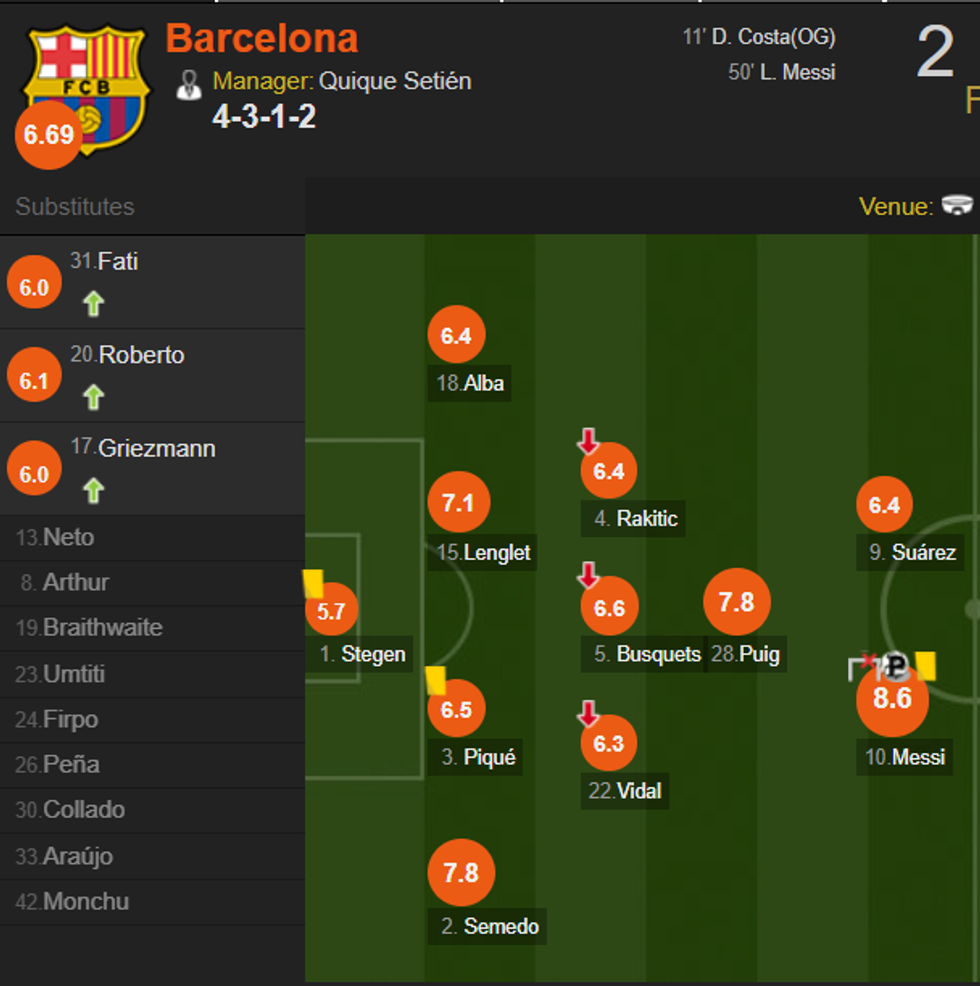Click Suárez's player name label
980x986 pixels.
coord(923,552)
